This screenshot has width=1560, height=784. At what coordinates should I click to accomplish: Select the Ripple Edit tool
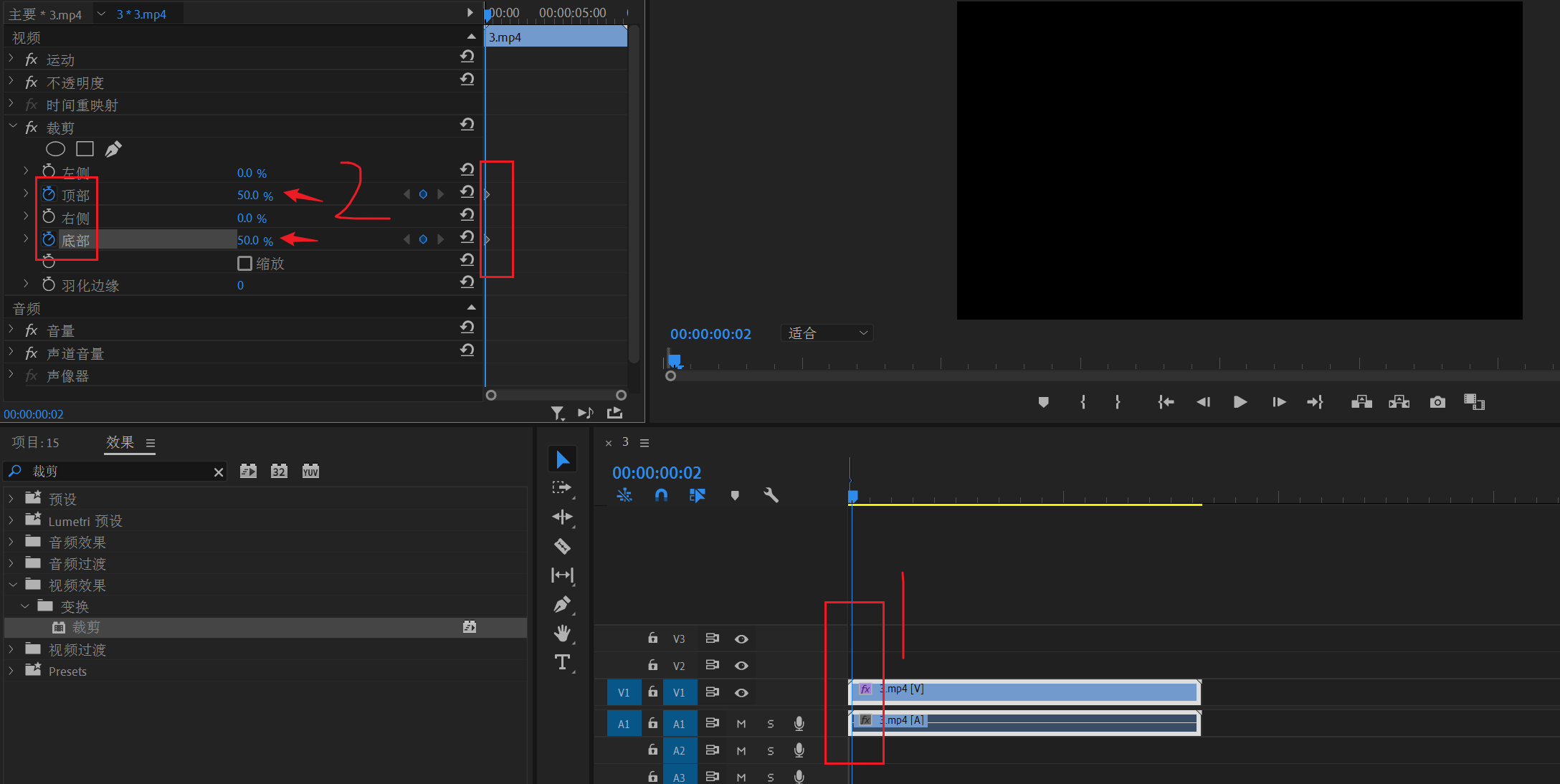562,517
